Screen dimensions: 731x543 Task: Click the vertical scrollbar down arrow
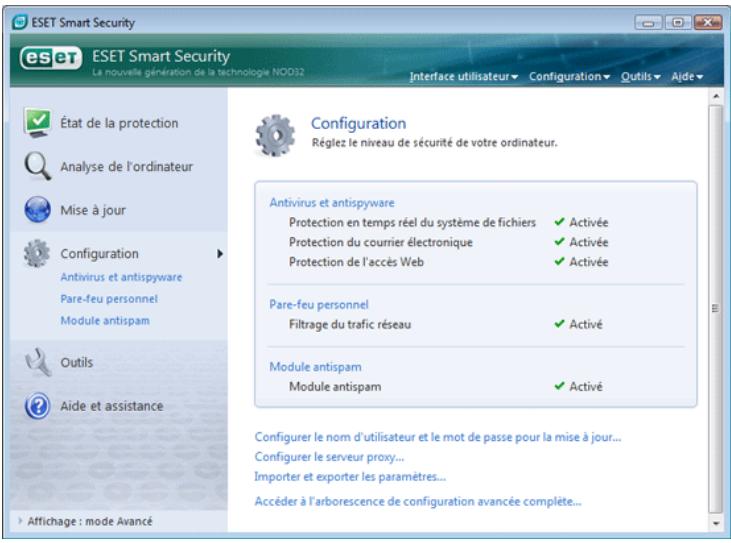[x=716, y=524]
